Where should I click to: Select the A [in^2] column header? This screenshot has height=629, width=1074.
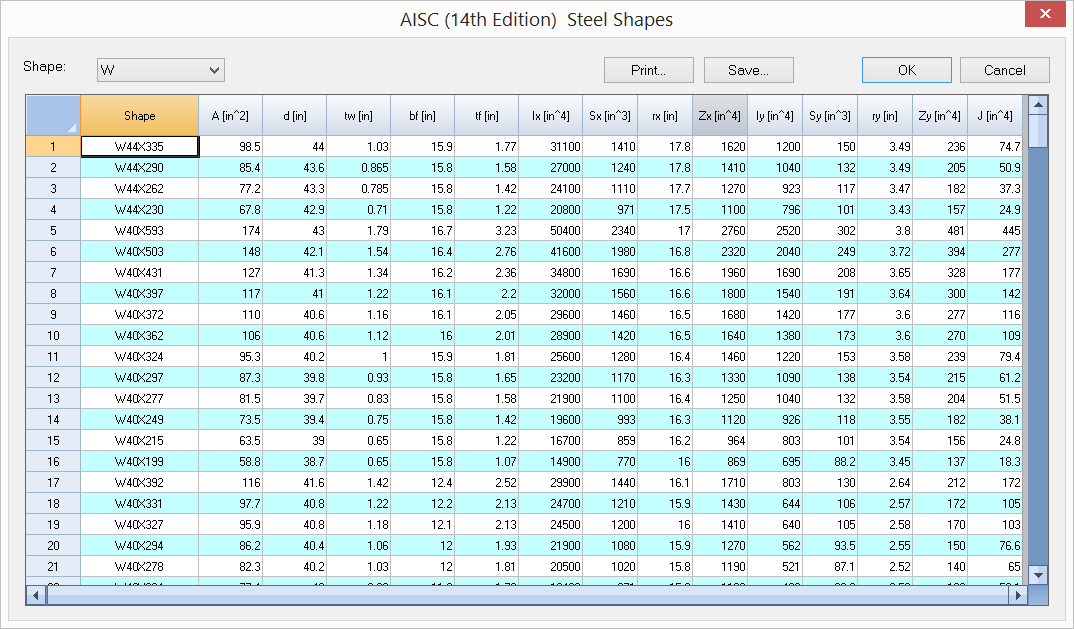[230, 116]
